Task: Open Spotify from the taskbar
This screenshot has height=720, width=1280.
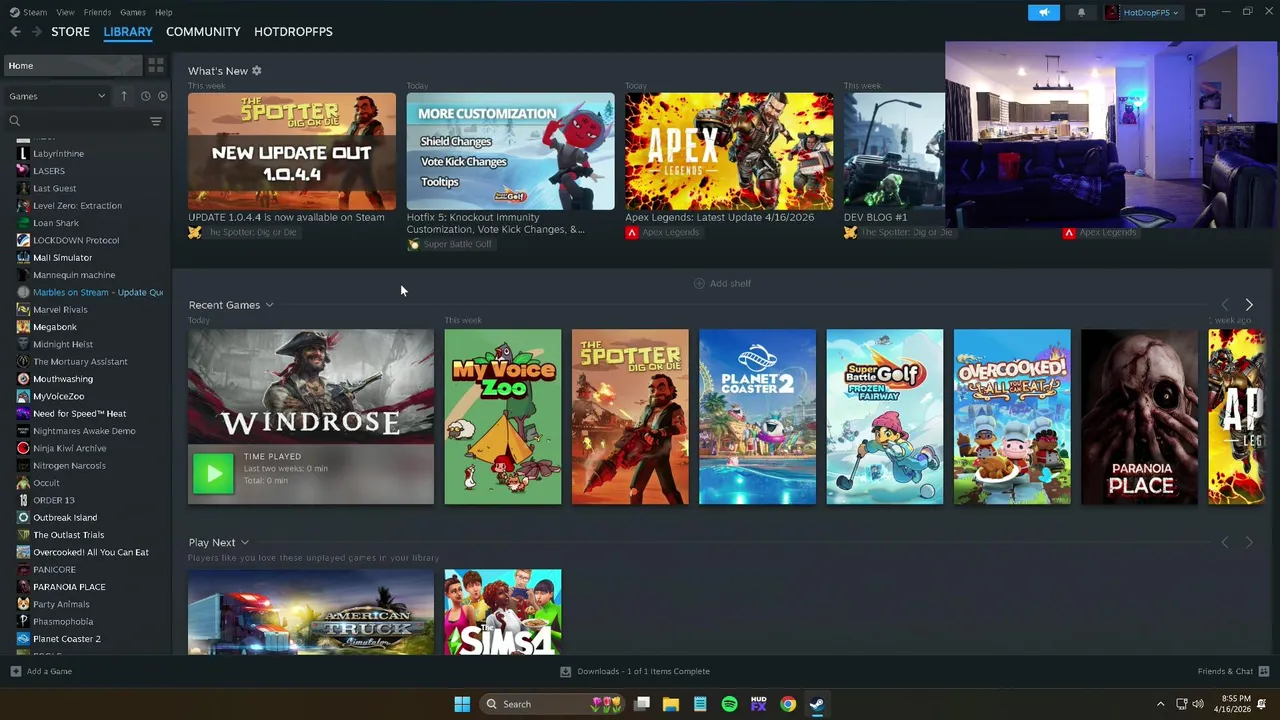Action: click(729, 704)
